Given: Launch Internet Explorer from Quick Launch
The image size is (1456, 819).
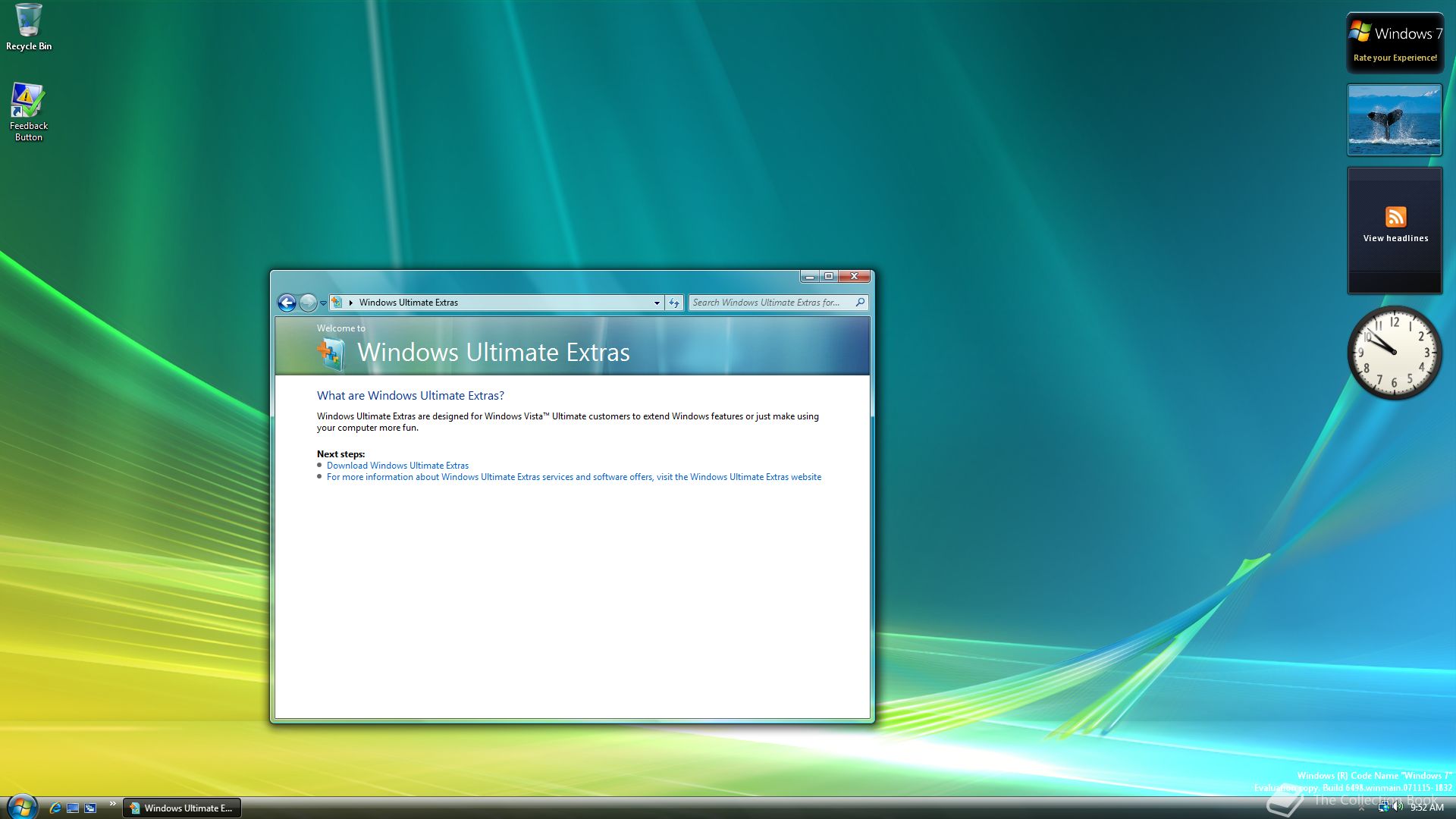Looking at the screenshot, I should pyautogui.click(x=55, y=808).
